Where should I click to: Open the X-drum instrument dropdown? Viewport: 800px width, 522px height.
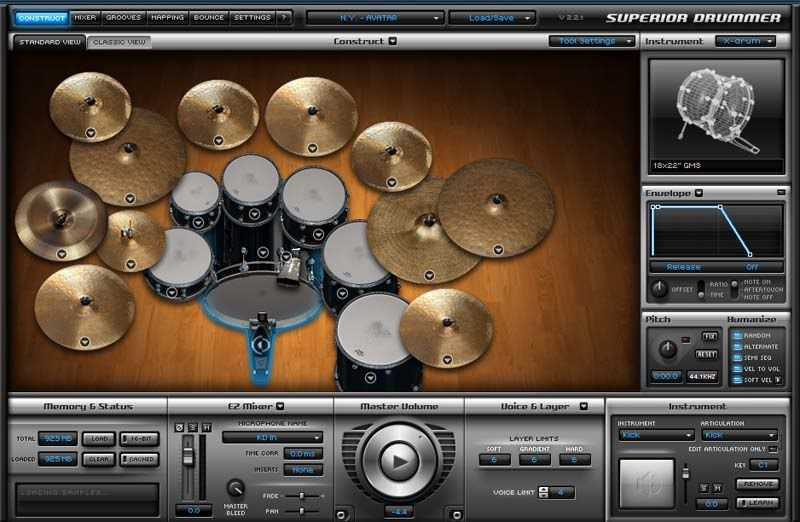(746, 41)
